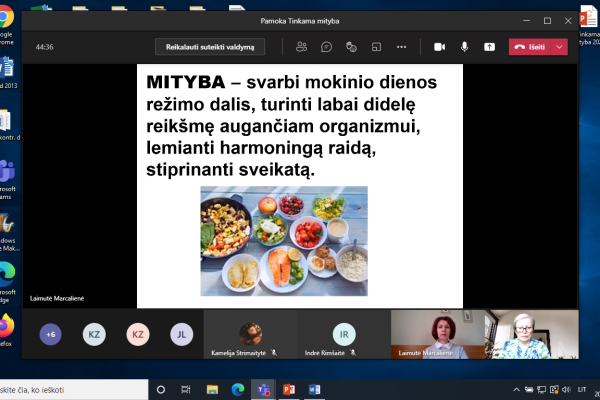Select the JL participant avatar
This screenshot has height=400, width=600.
coord(181,334)
